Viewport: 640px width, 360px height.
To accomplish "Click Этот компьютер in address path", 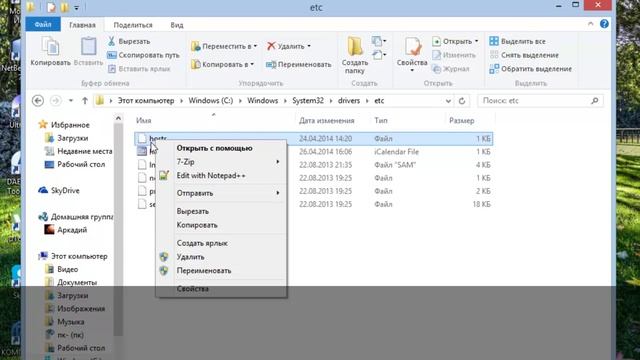I will (146, 100).
